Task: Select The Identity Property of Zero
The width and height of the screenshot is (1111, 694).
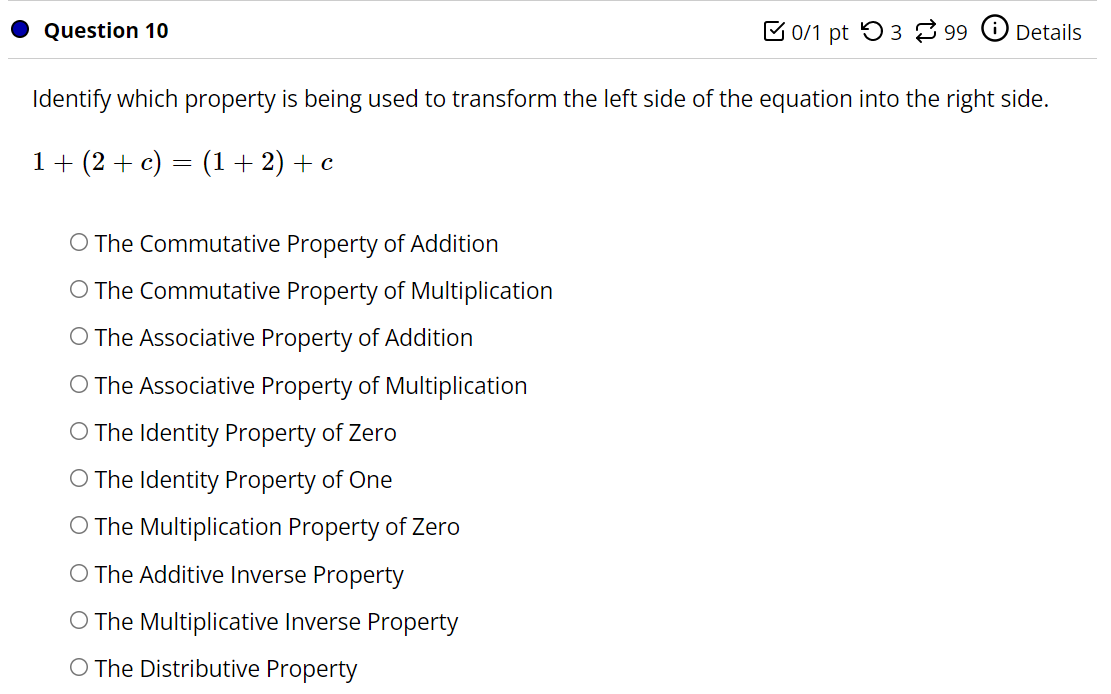Action: [79, 430]
